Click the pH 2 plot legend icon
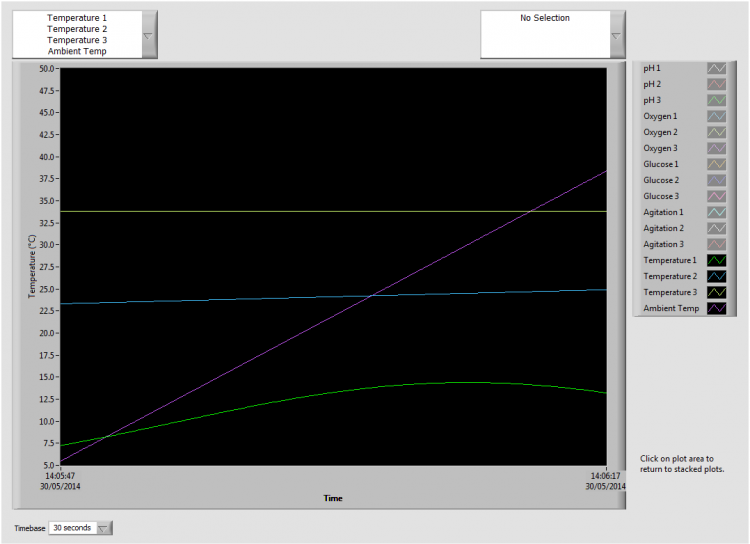 coord(717,84)
